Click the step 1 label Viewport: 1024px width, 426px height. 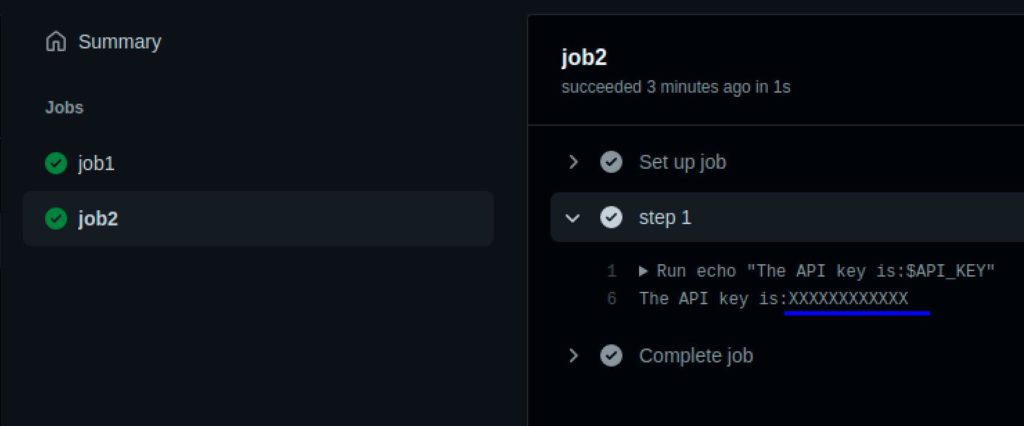(665, 217)
